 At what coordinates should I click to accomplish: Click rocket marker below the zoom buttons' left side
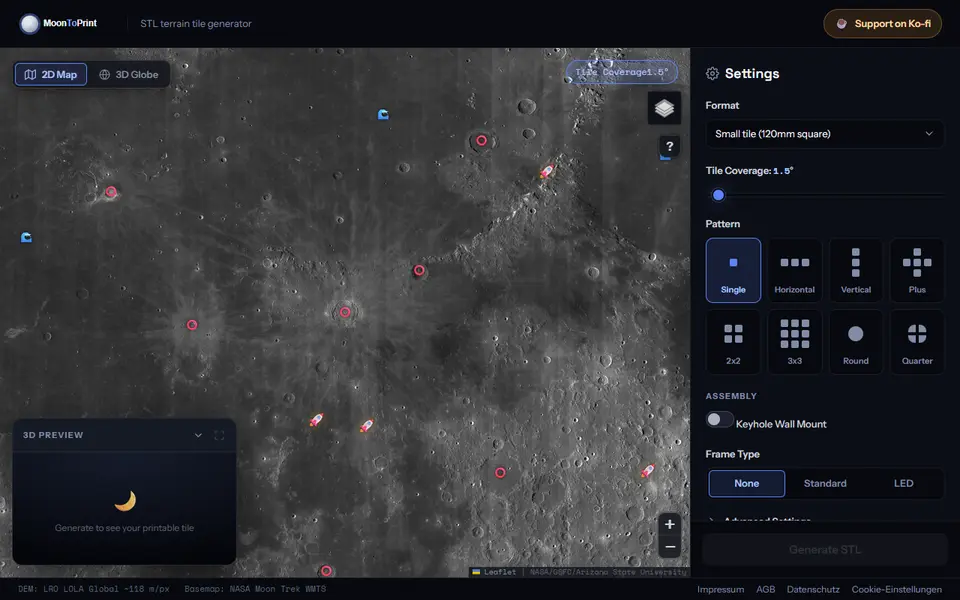[647, 471]
